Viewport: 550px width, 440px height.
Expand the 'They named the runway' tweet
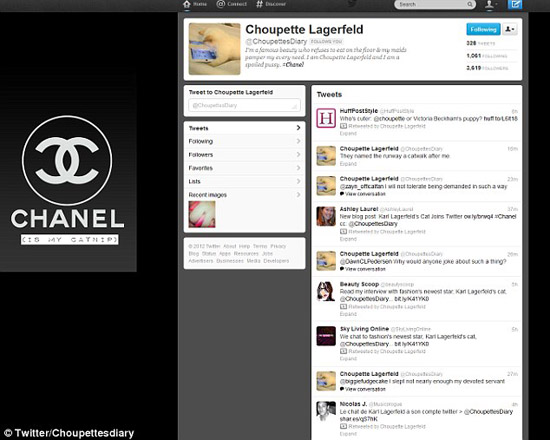point(348,164)
